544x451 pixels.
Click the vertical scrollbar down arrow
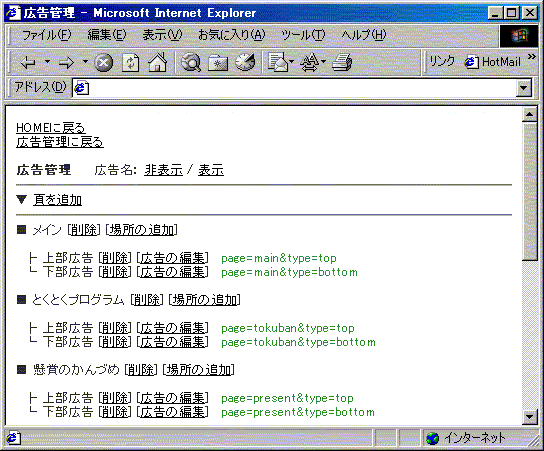point(530,416)
